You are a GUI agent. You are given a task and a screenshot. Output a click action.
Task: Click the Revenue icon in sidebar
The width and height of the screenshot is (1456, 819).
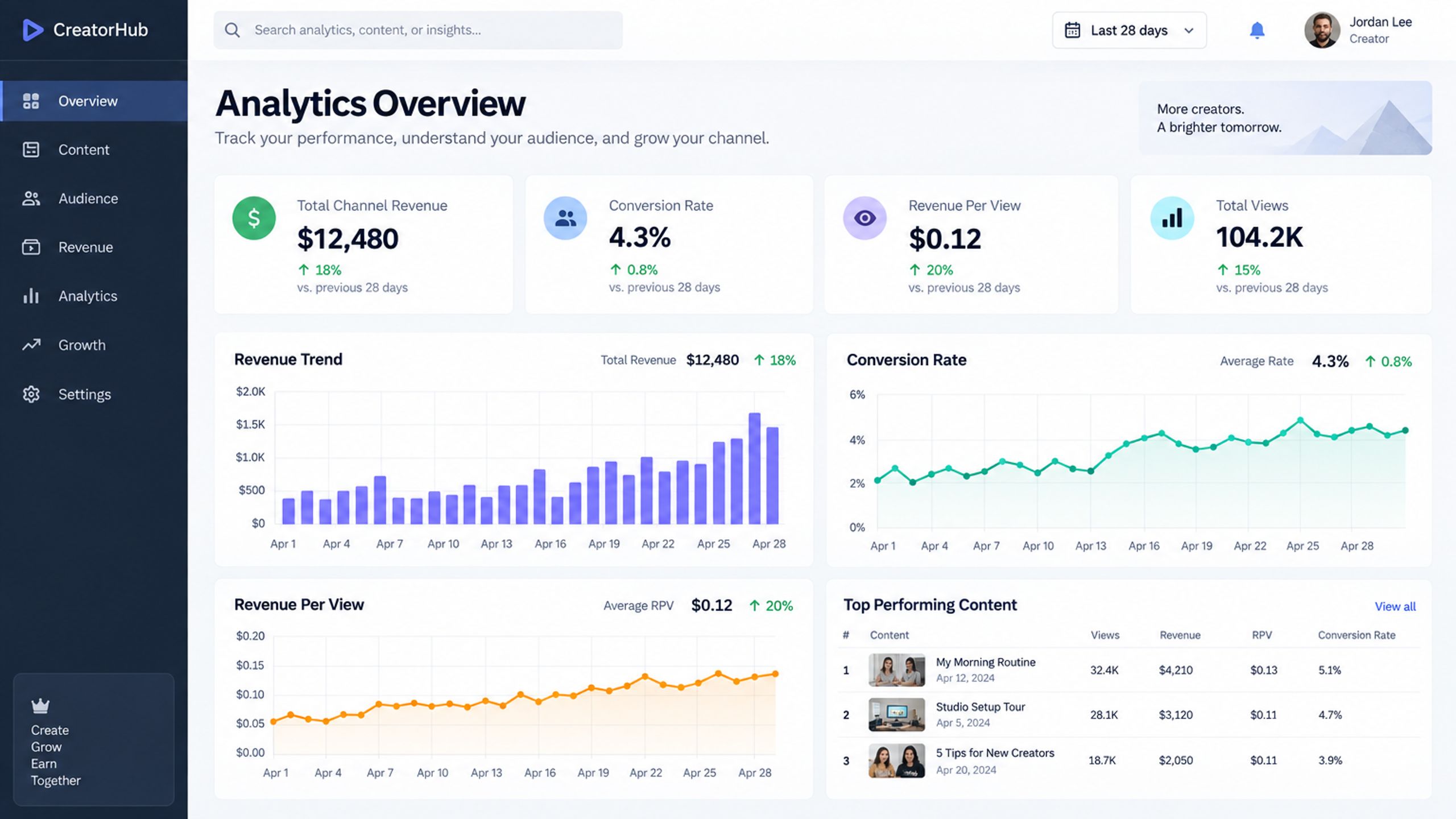pos(31,247)
